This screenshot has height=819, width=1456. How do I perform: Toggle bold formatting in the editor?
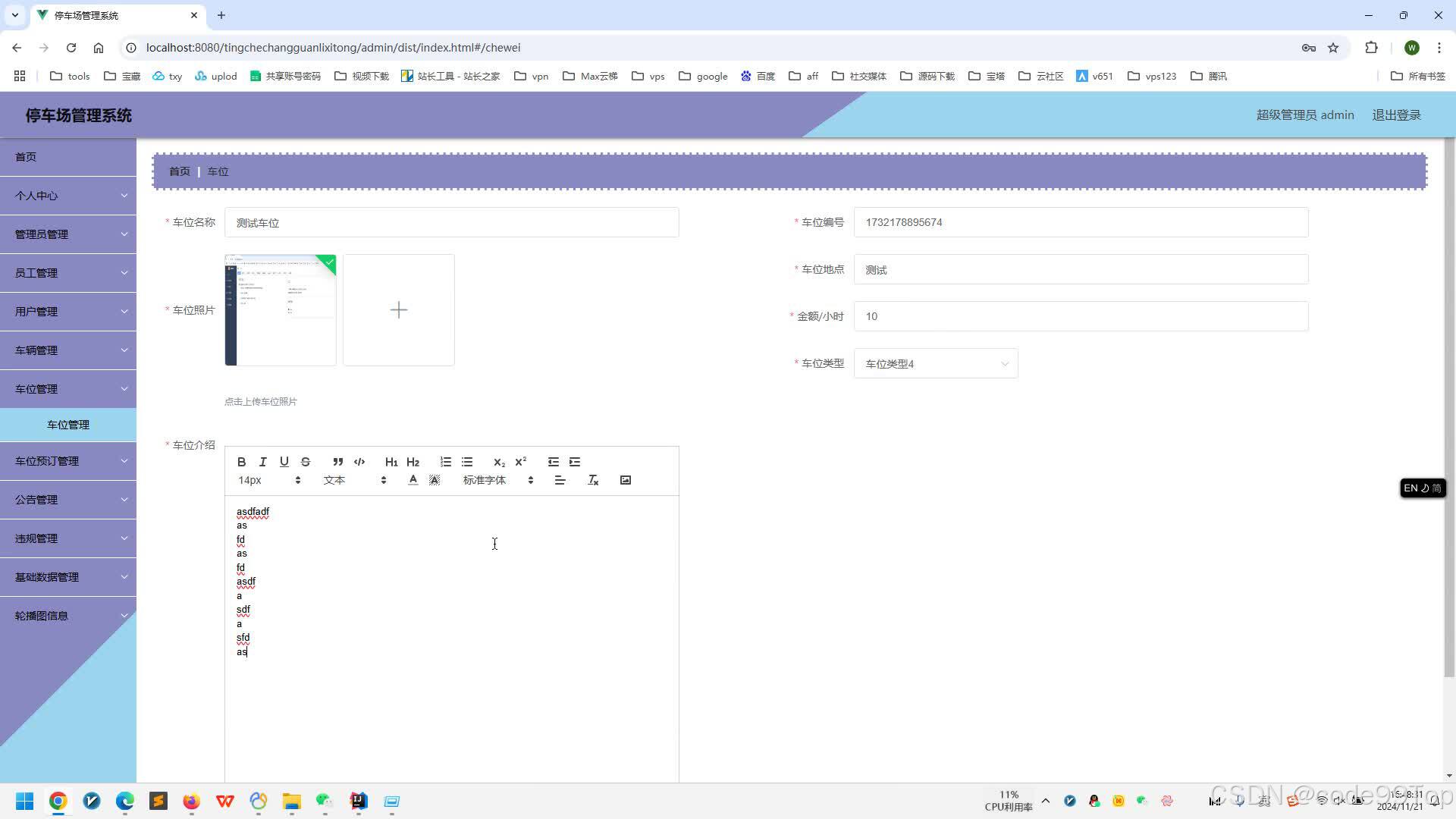(x=241, y=462)
